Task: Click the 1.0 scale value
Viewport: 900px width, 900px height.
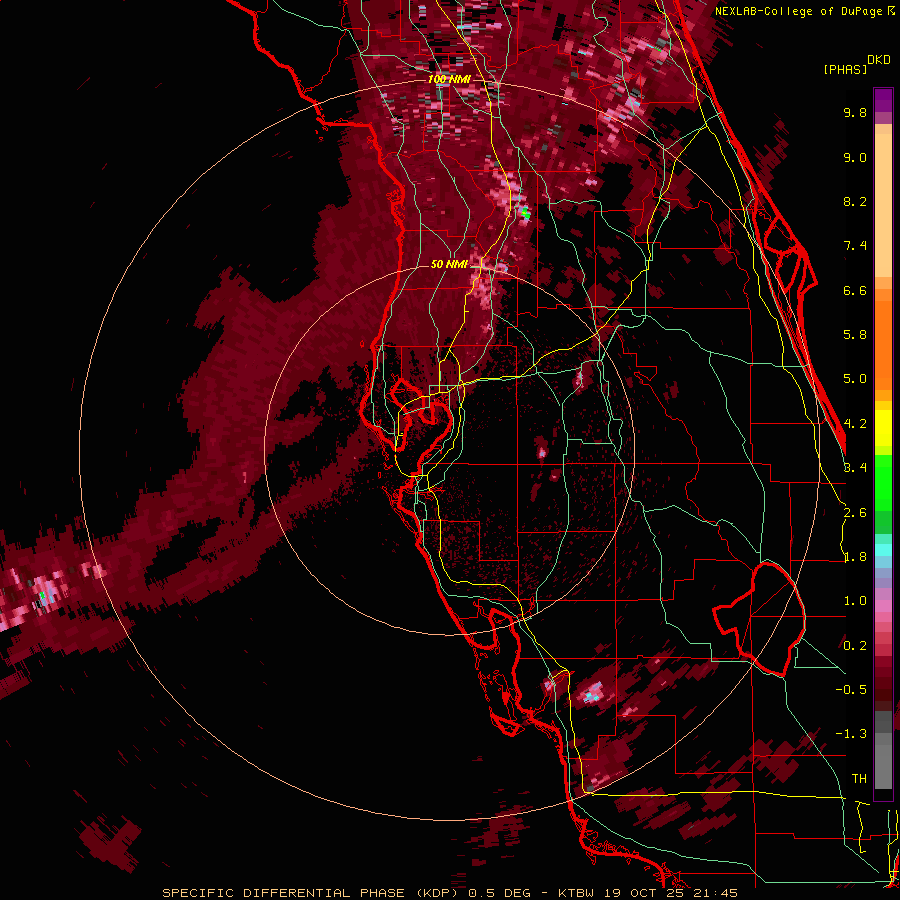Action: [855, 601]
